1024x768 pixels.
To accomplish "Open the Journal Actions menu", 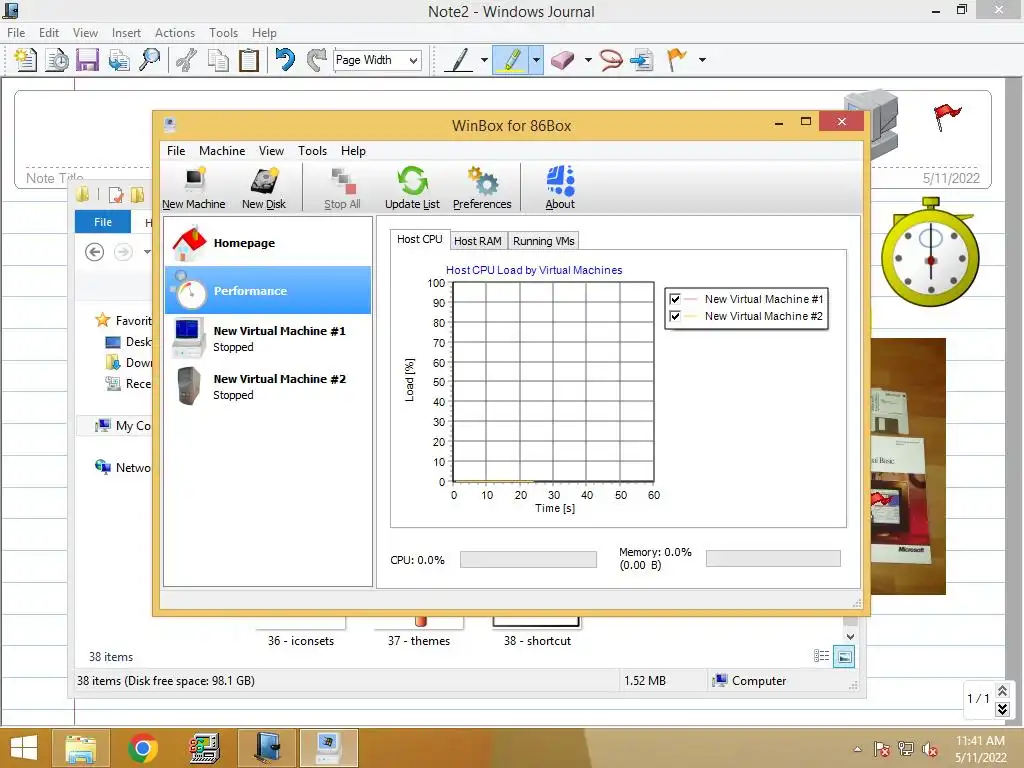I will point(174,33).
